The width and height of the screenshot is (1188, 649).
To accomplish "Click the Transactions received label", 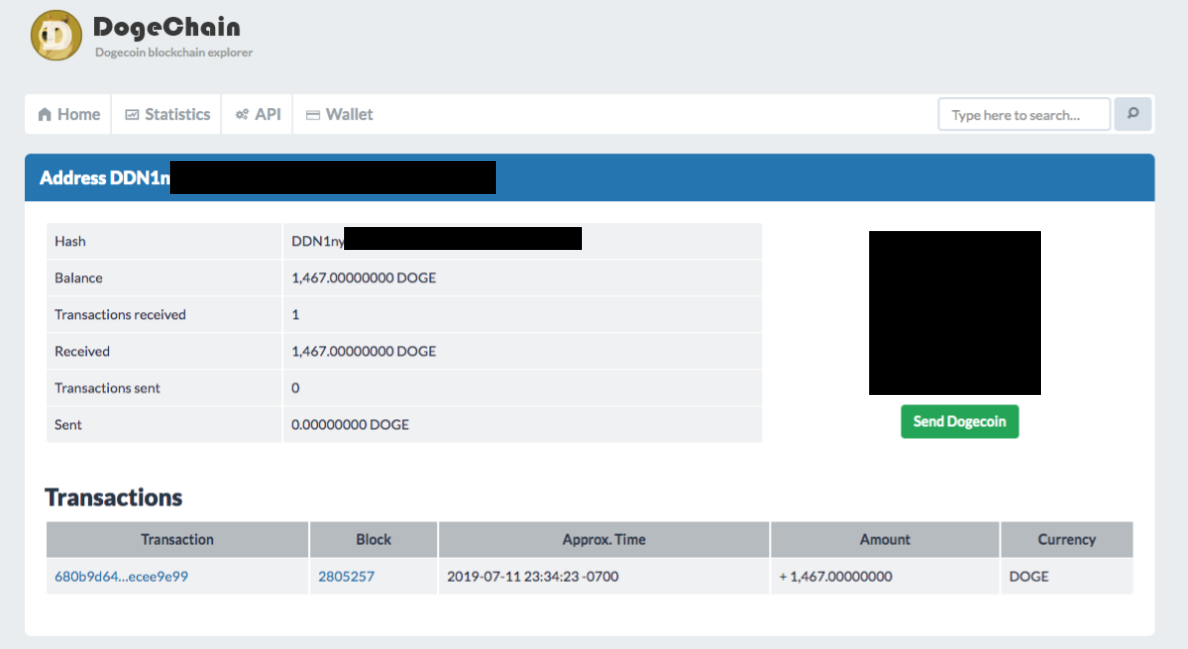I will pyautogui.click(x=120, y=314).
